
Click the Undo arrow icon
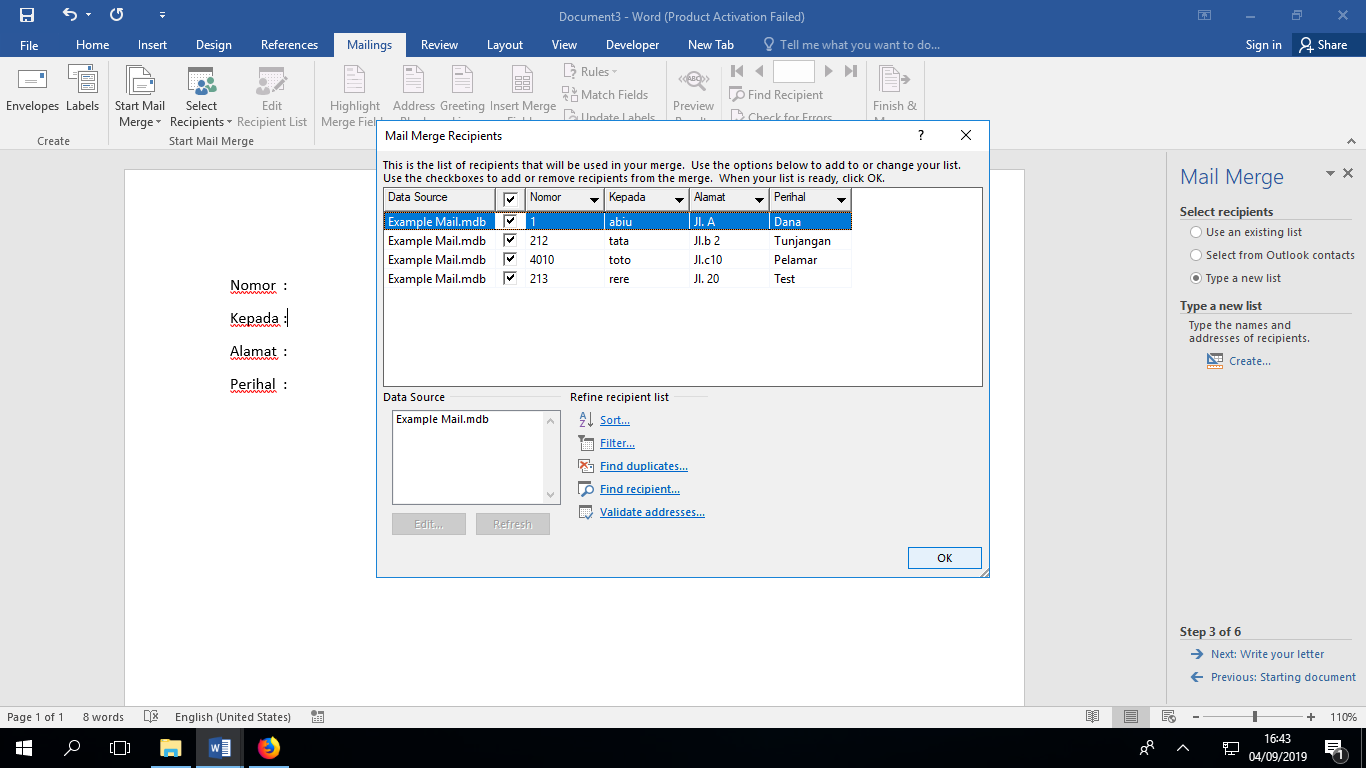click(x=69, y=15)
